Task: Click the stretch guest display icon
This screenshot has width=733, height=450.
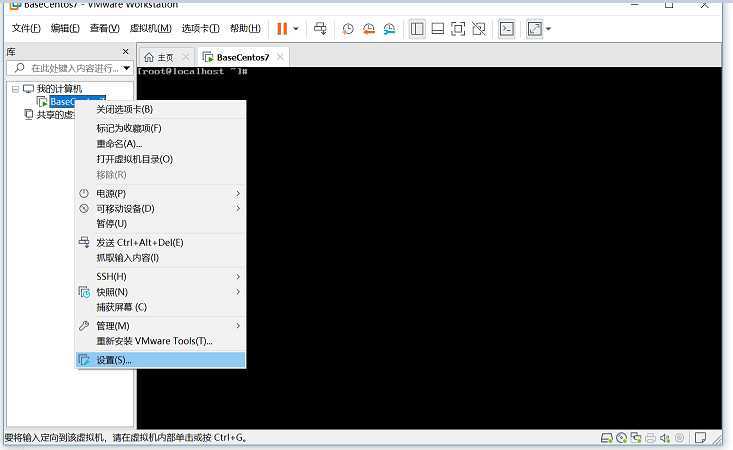Action: (535, 29)
